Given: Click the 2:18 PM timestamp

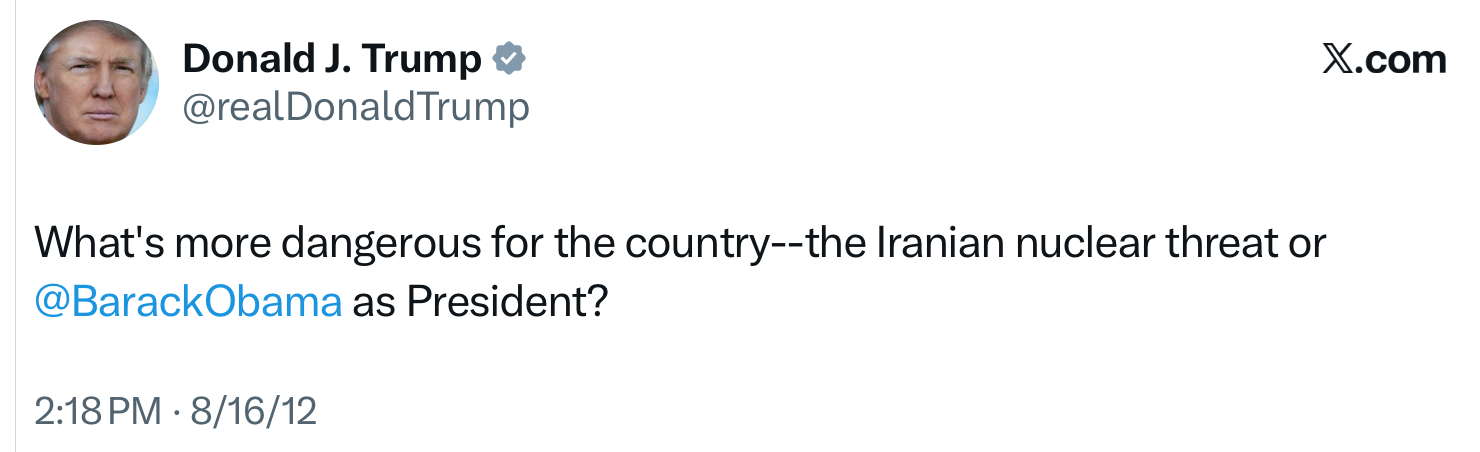Looking at the screenshot, I should 97,411.
